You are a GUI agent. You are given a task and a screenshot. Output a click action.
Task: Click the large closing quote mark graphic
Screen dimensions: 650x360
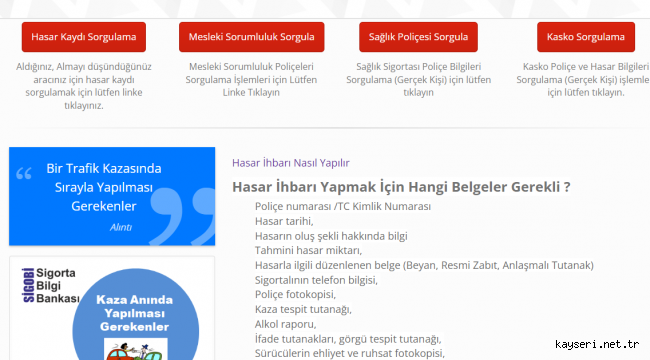[182, 216]
